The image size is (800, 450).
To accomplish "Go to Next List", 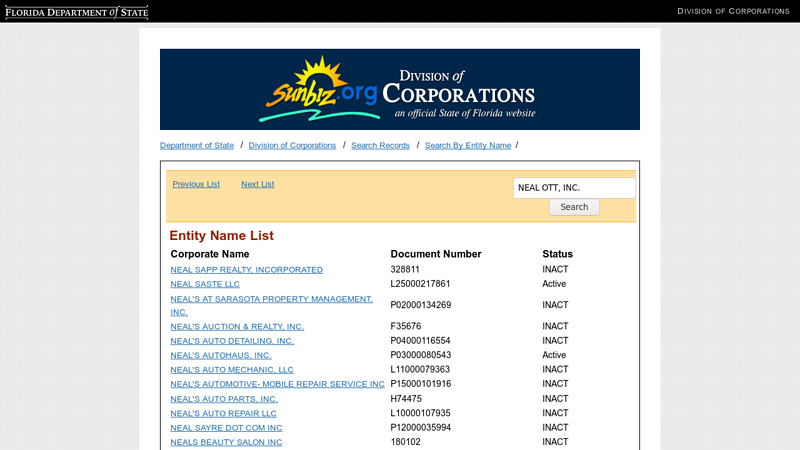I will [258, 184].
